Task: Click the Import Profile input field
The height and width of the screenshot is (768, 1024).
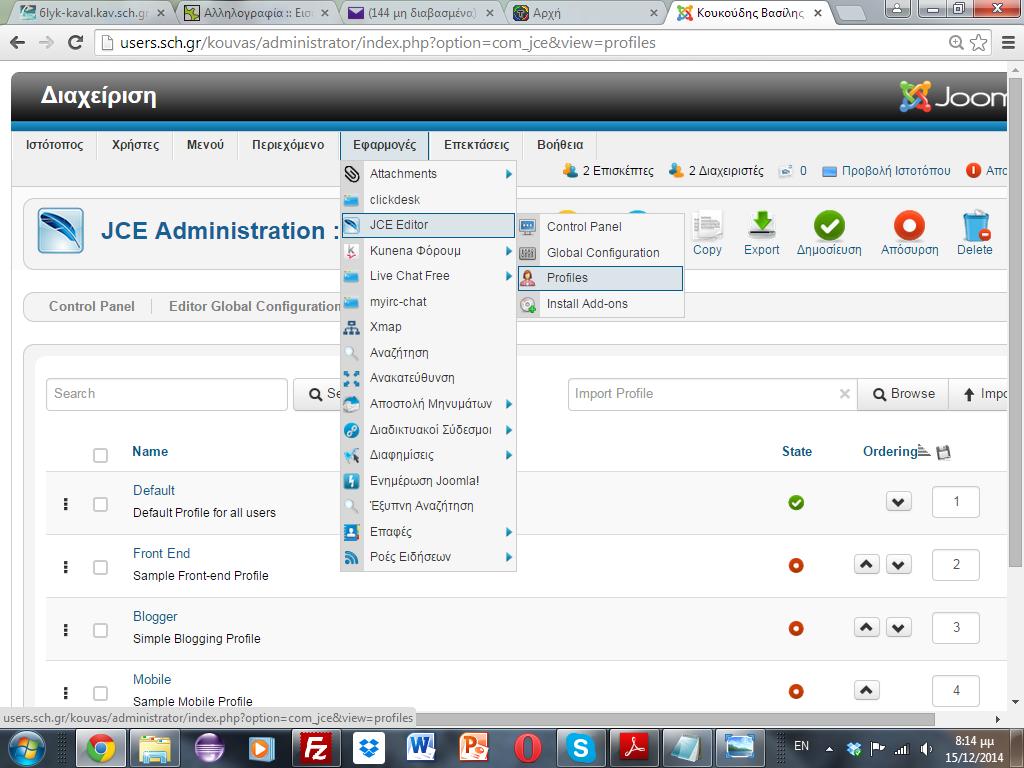Action: click(712, 394)
